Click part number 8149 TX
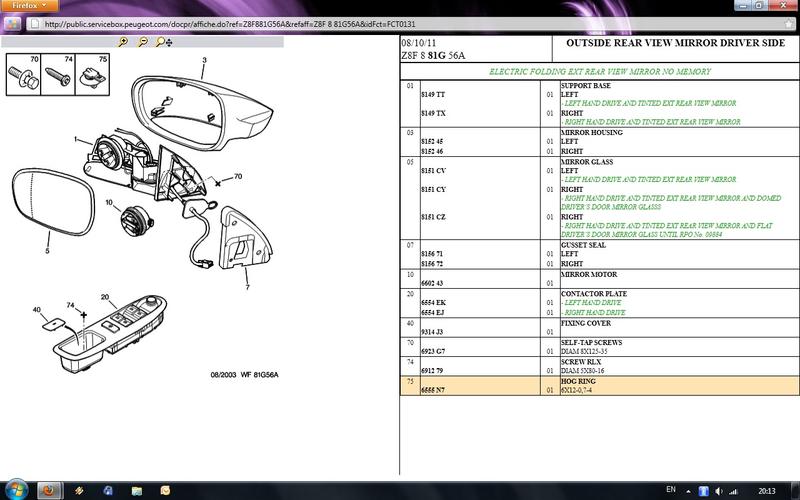The width and height of the screenshot is (800, 500). 433,113
